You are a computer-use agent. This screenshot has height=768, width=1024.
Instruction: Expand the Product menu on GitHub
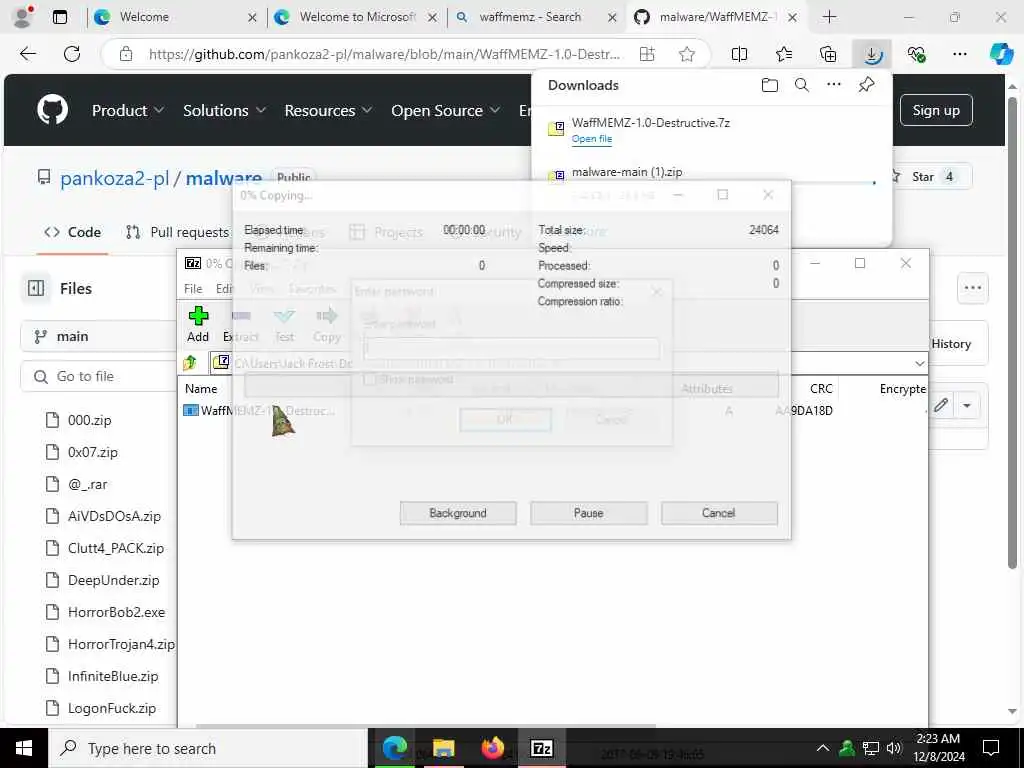(x=127, y=110)
